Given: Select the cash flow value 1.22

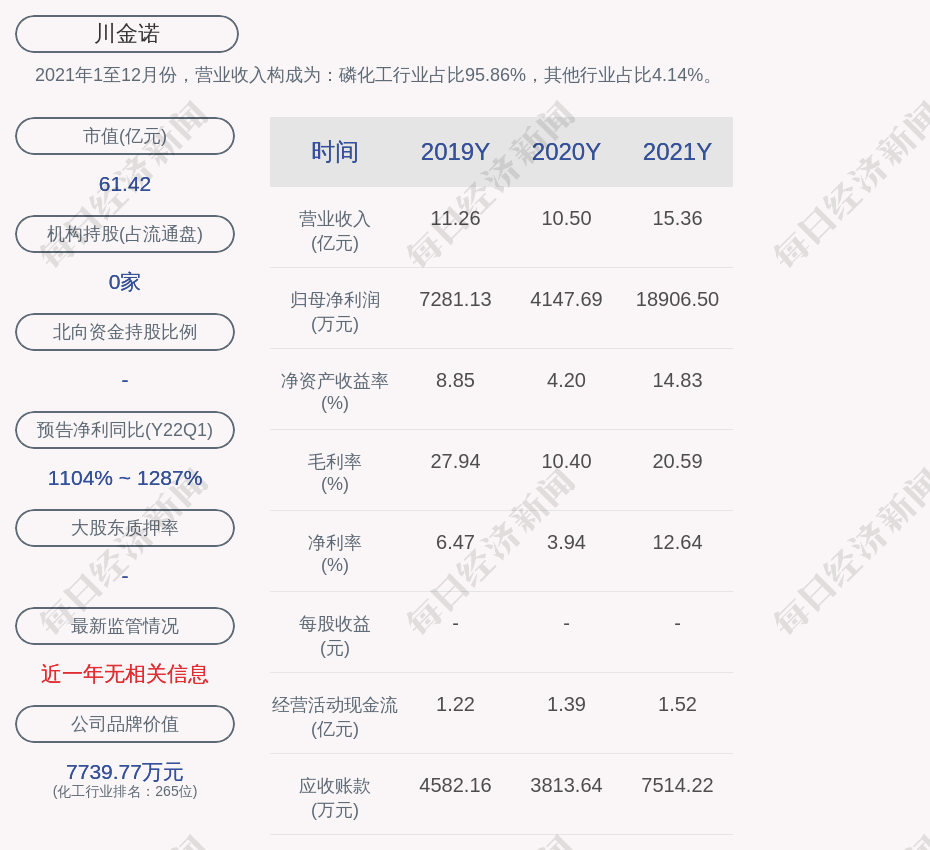Looking at the screenshot, I should tap(455, 704).
